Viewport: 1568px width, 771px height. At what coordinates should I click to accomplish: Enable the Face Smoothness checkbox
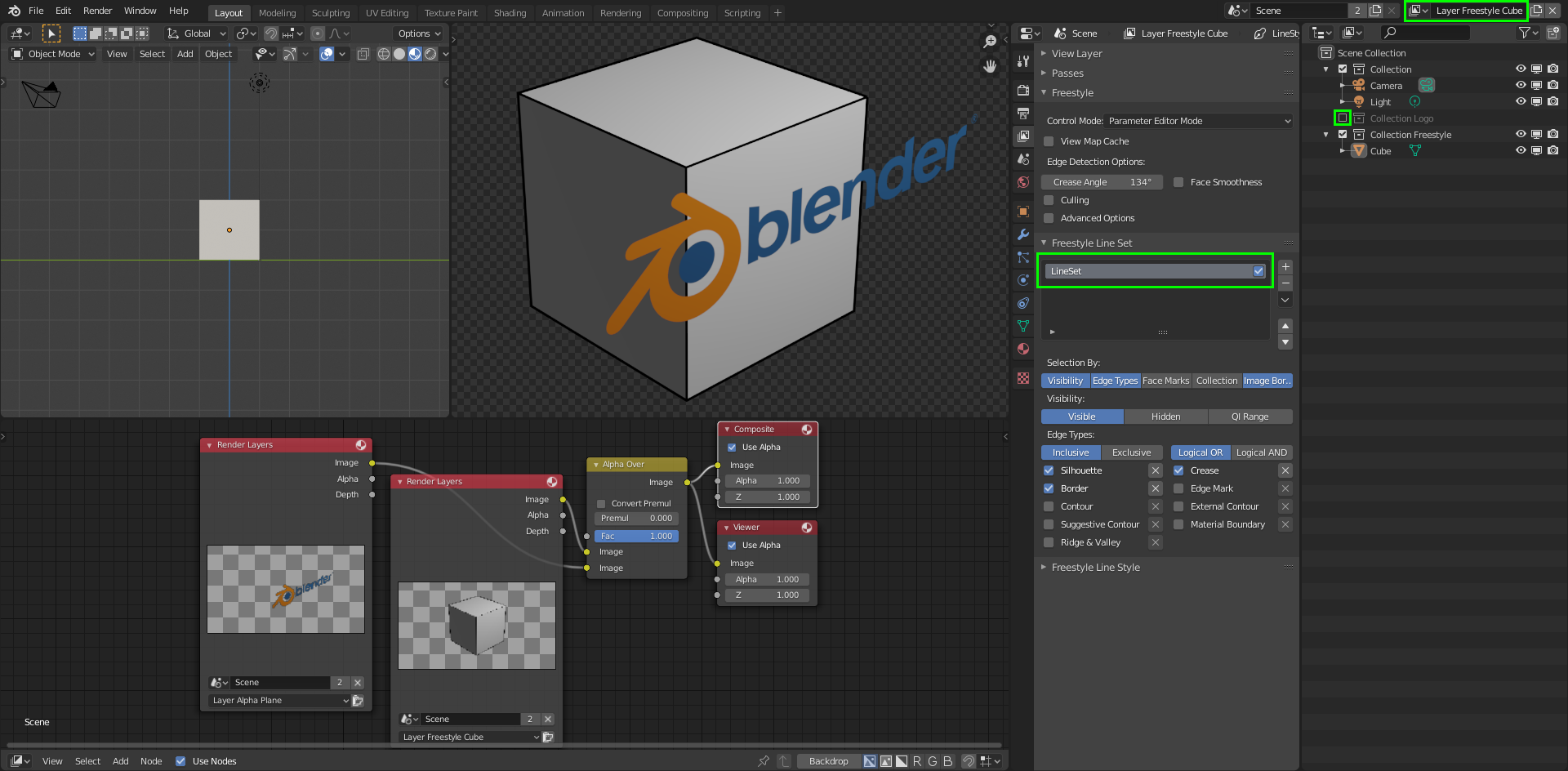[x=1178, y=182]
